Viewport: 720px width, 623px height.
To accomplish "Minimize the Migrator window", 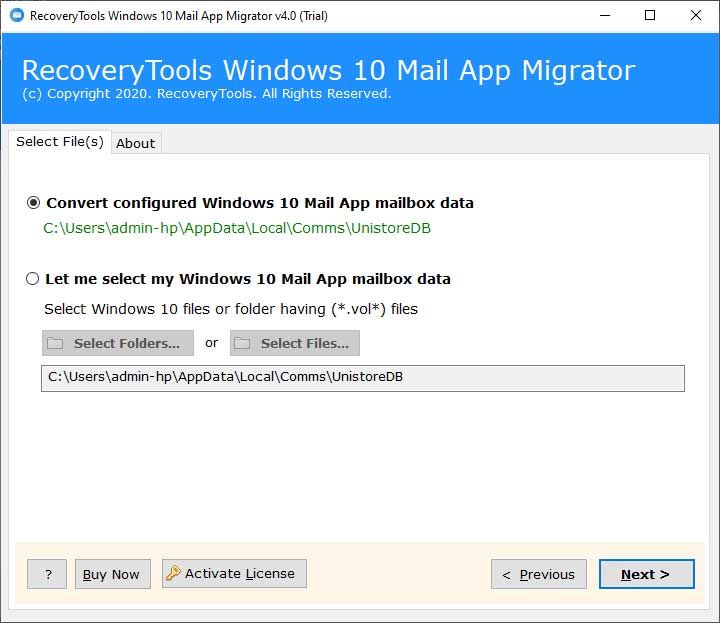I will click(605, 16).
